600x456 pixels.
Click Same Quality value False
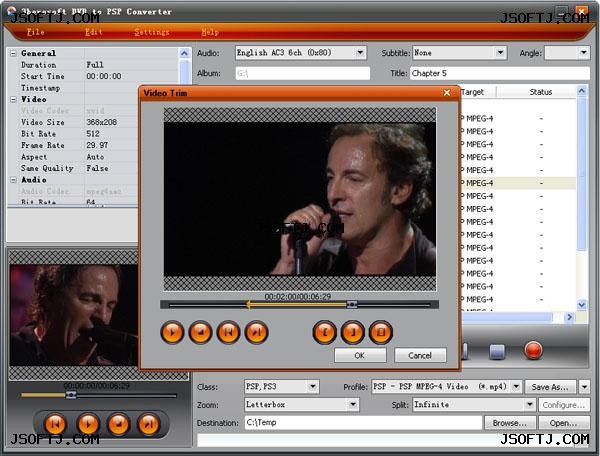click(x=97, y=168)
